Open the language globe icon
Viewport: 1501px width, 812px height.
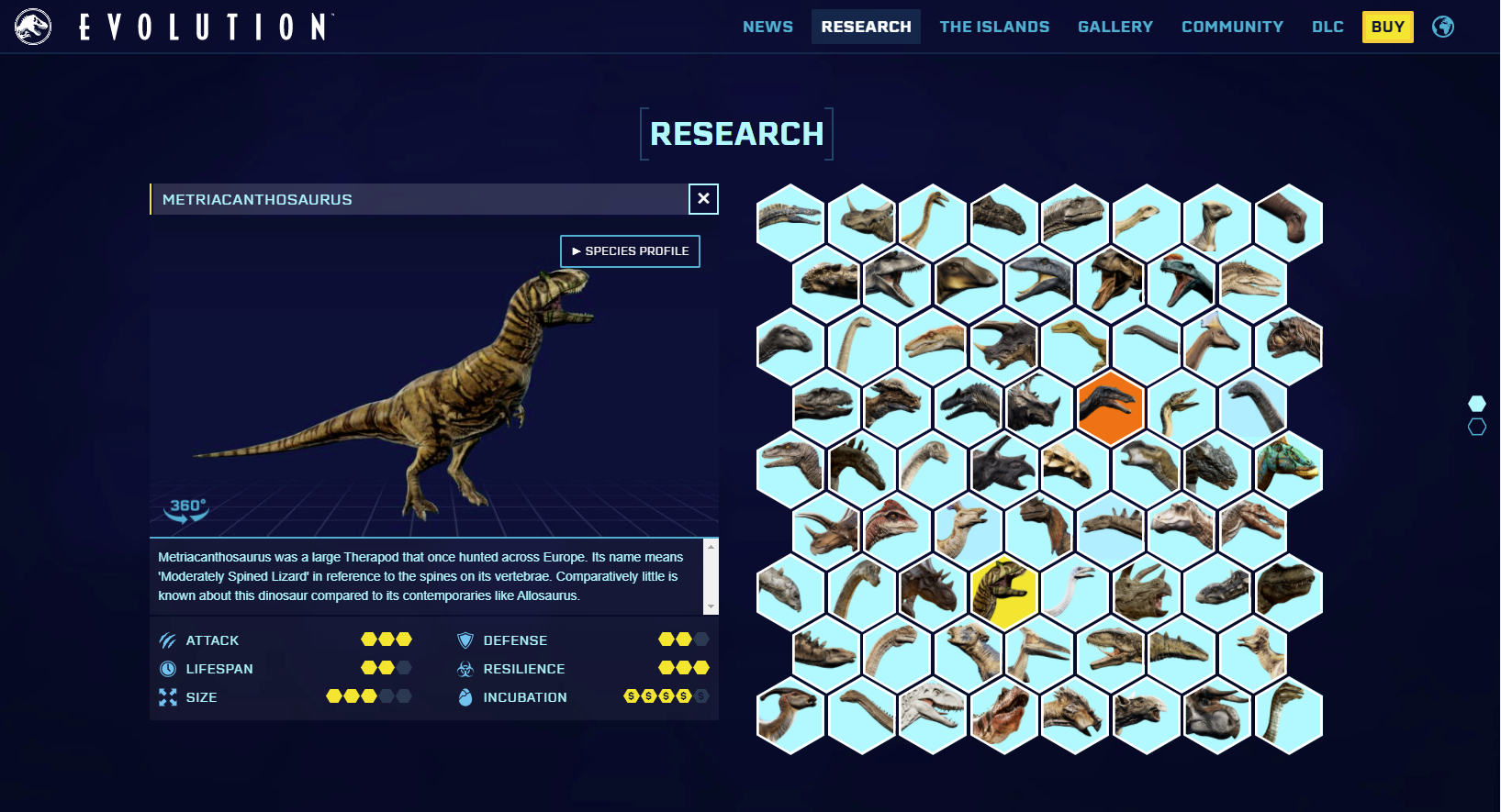[1443, 27]
